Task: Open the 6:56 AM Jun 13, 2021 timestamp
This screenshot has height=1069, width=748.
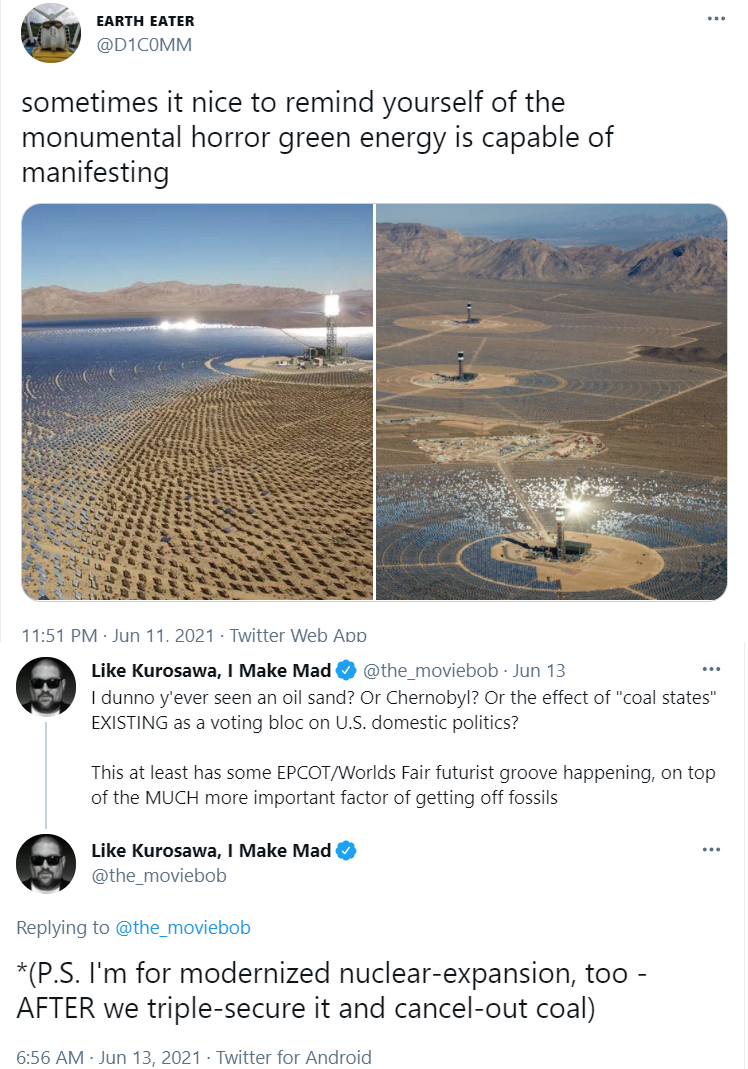Action: click(x=108, y=1057)
